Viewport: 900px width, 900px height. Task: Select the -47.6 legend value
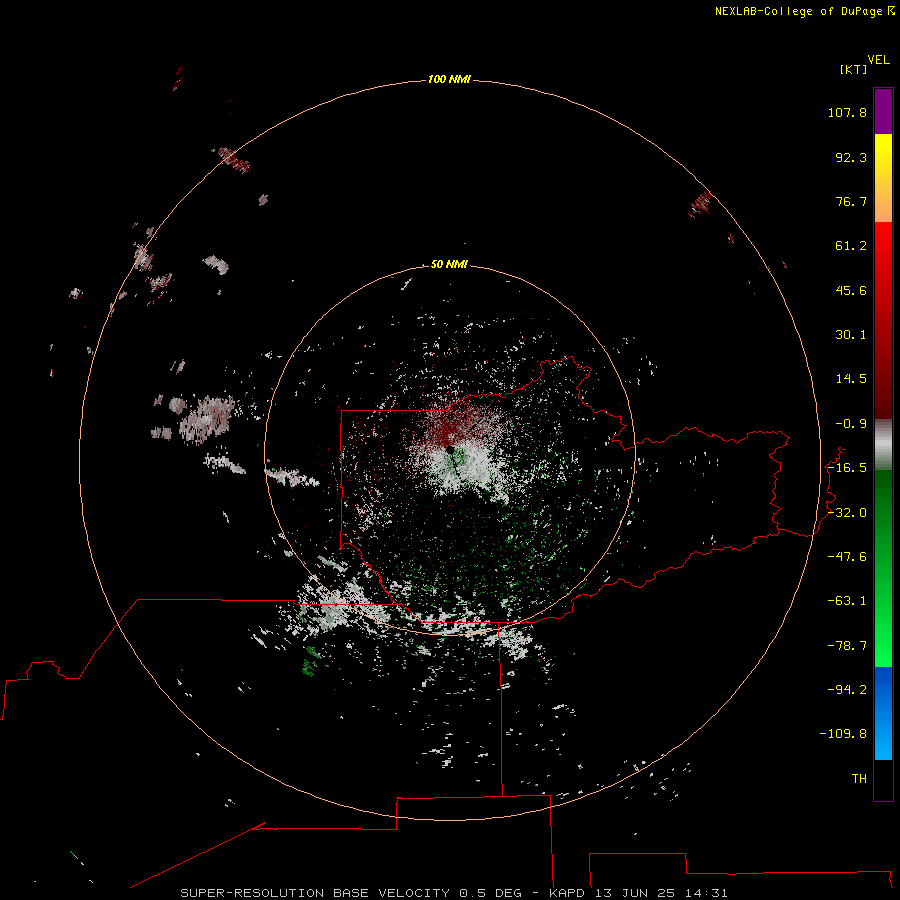point(847,557)
